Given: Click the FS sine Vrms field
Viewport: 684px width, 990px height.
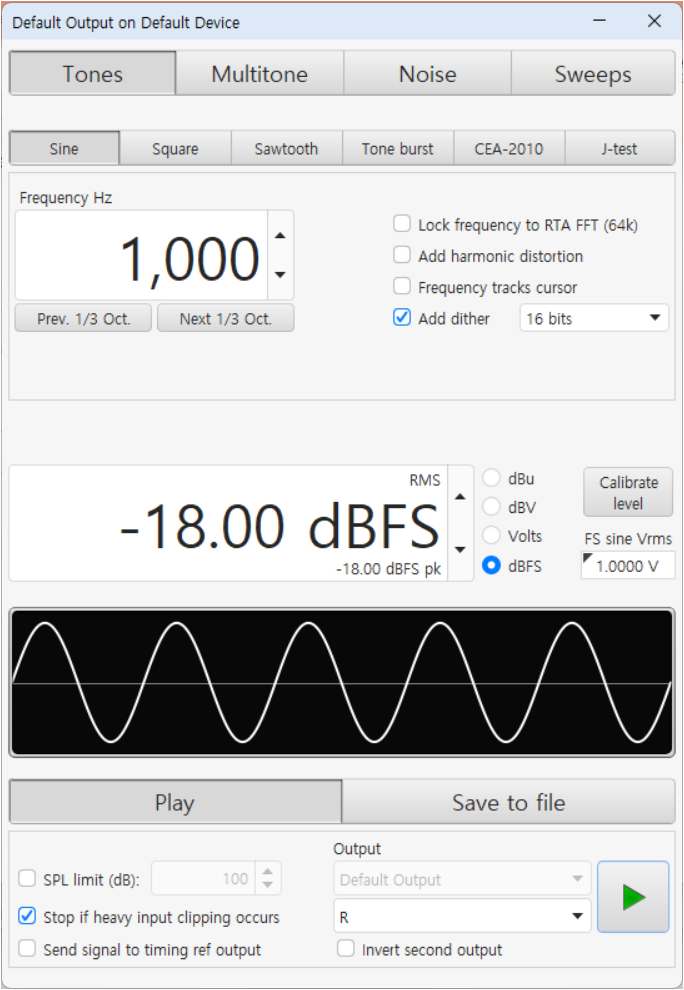Looking at the screenshot, I should tap(628, 566).
